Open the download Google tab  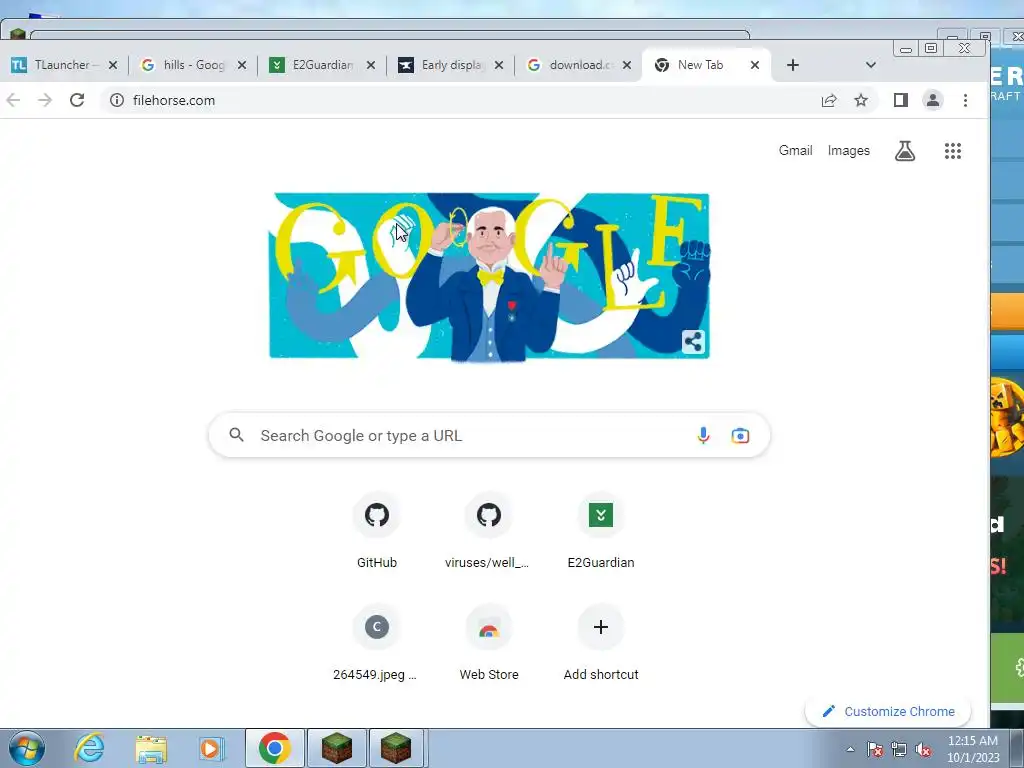click(x=580, y=65)
